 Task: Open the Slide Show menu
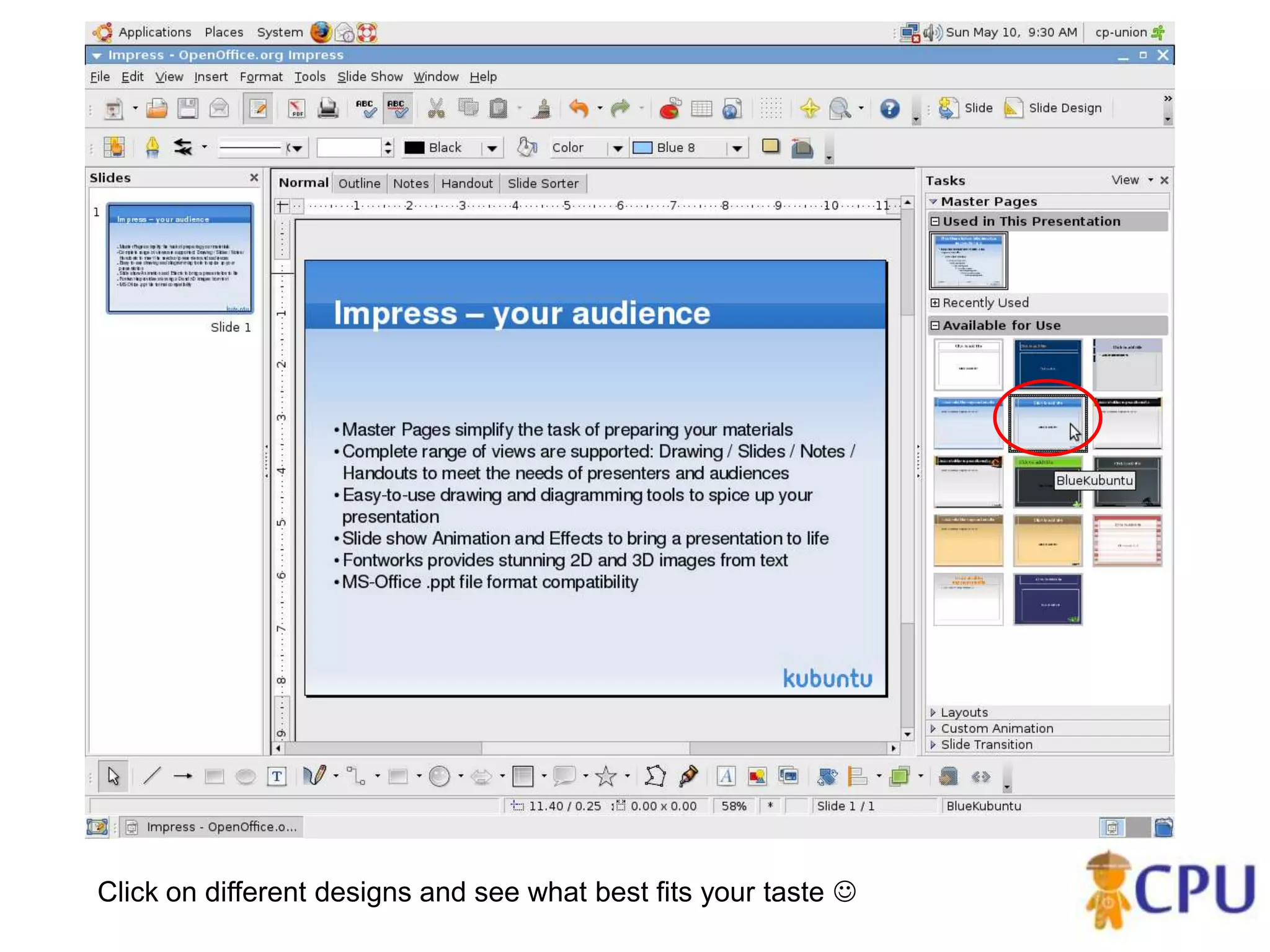tap(370, 77)
